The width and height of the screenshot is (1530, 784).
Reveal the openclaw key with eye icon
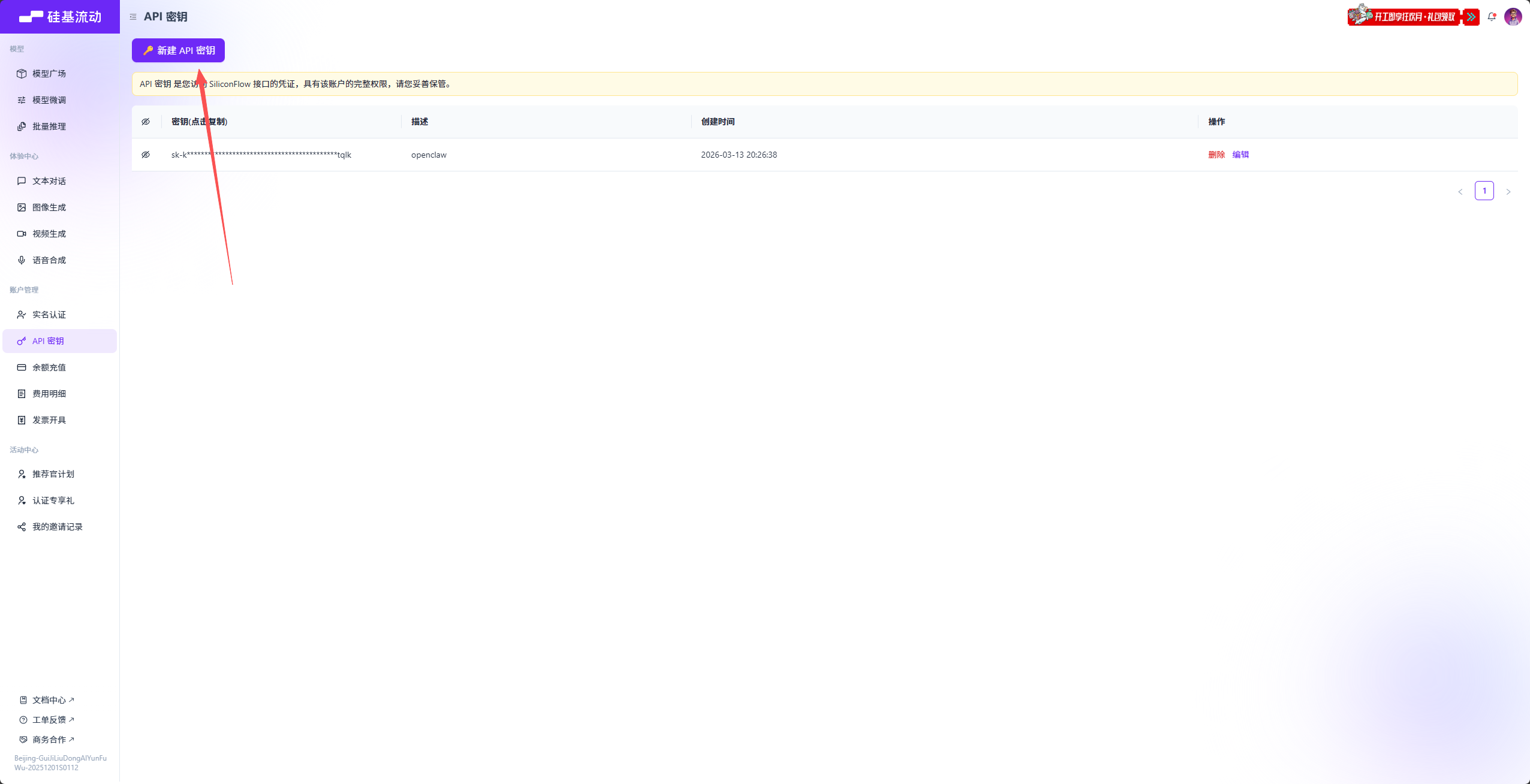click(146, 155)
